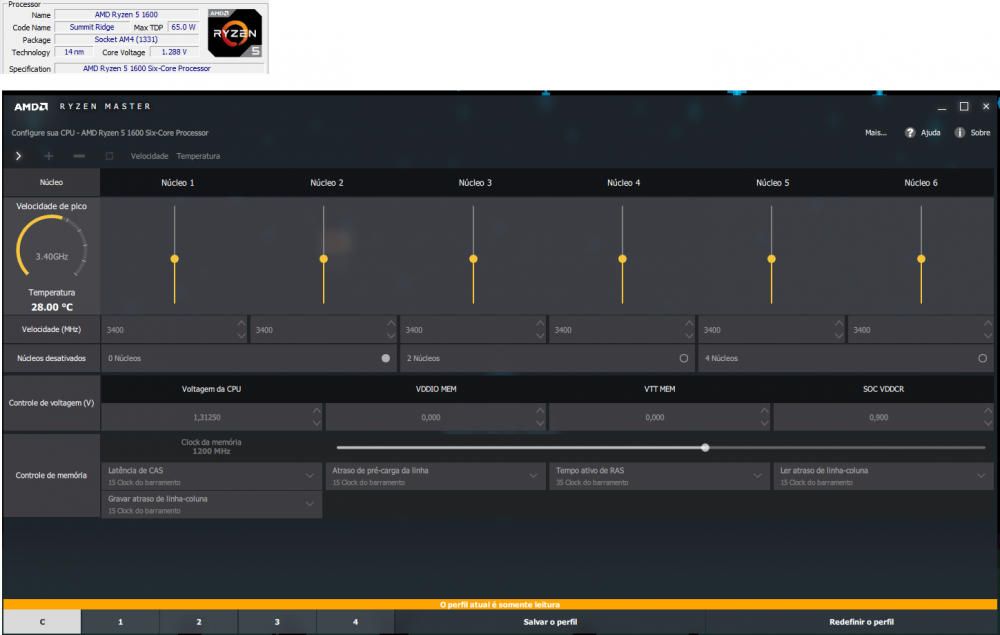The image size is (1000, 635).
Task: Click the Ryzen 5 badge image
Action: coord(235,37)
